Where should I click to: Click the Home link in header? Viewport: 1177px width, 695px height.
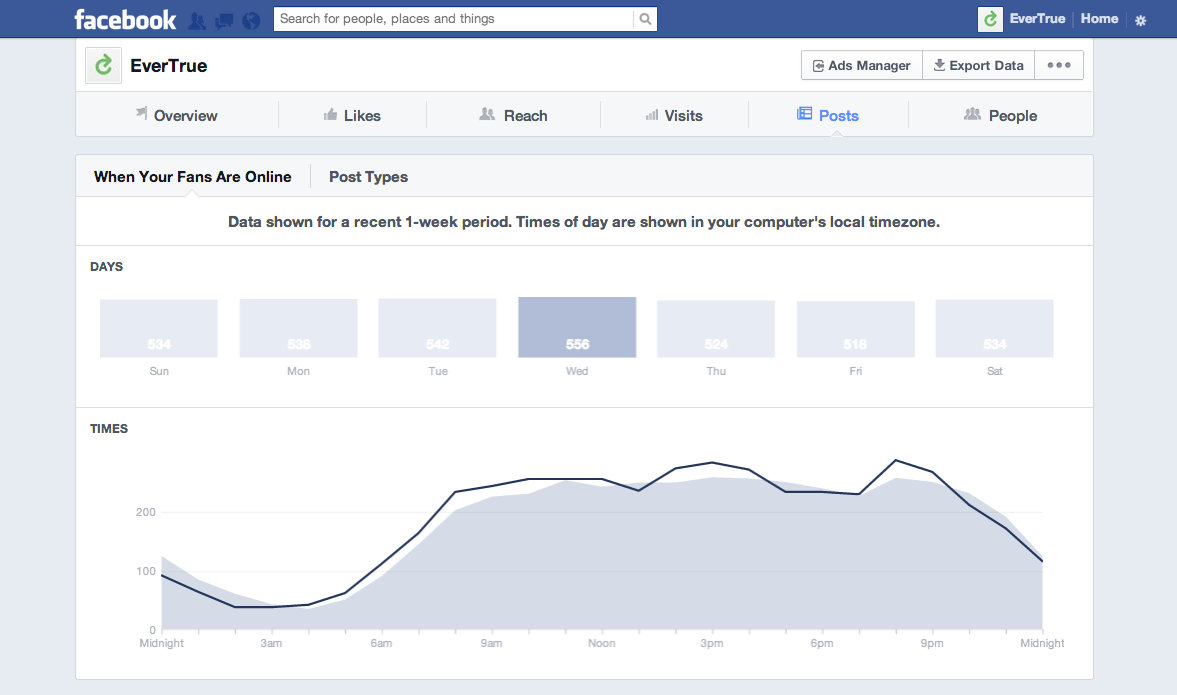coord(1099,19)
